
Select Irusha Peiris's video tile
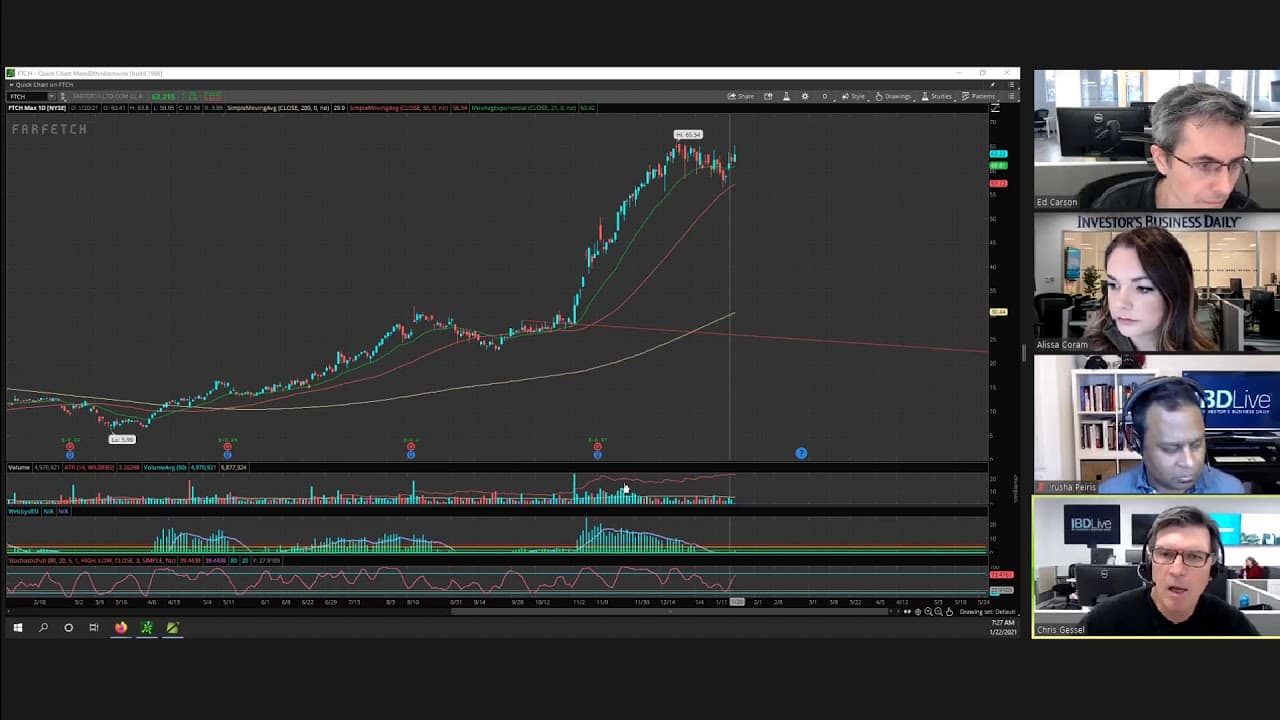(x=1157, y=425)
